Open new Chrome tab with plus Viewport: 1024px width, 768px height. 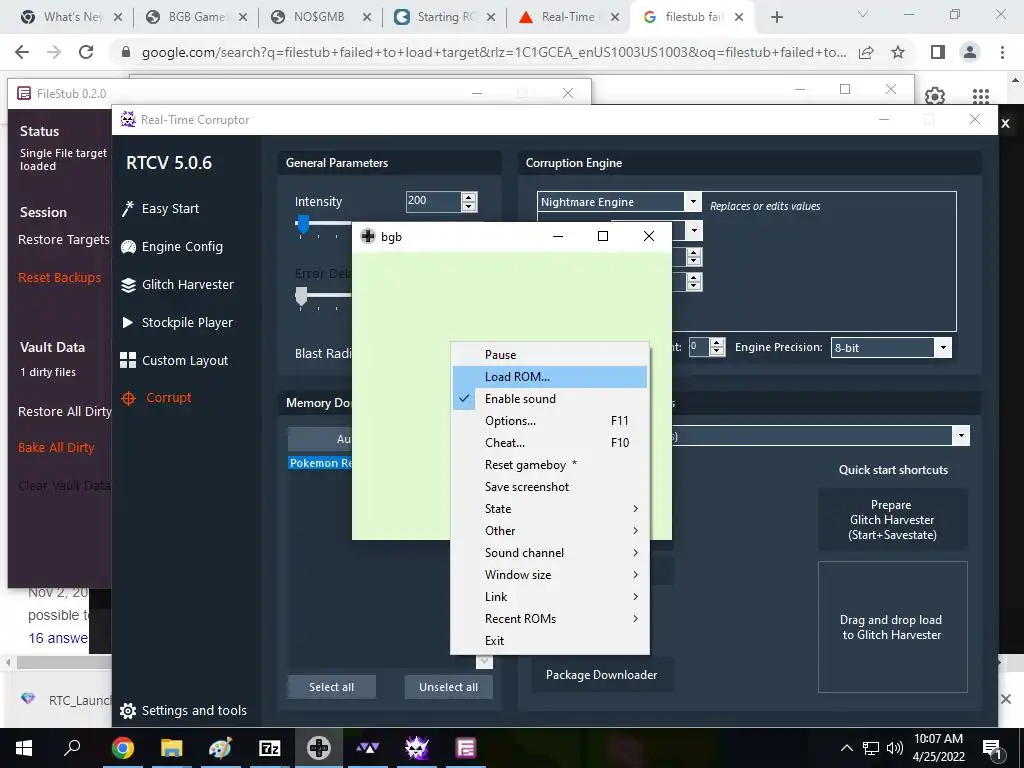776,17
